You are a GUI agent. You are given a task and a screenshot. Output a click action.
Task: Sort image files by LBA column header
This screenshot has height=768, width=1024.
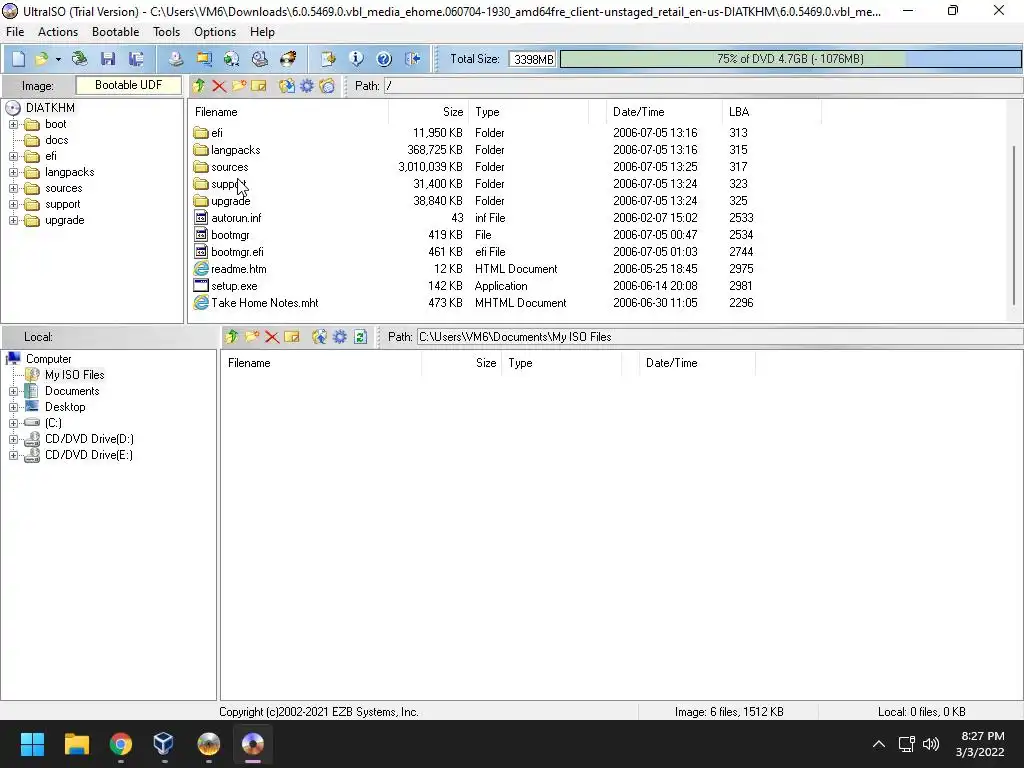(x=771, y=112)
